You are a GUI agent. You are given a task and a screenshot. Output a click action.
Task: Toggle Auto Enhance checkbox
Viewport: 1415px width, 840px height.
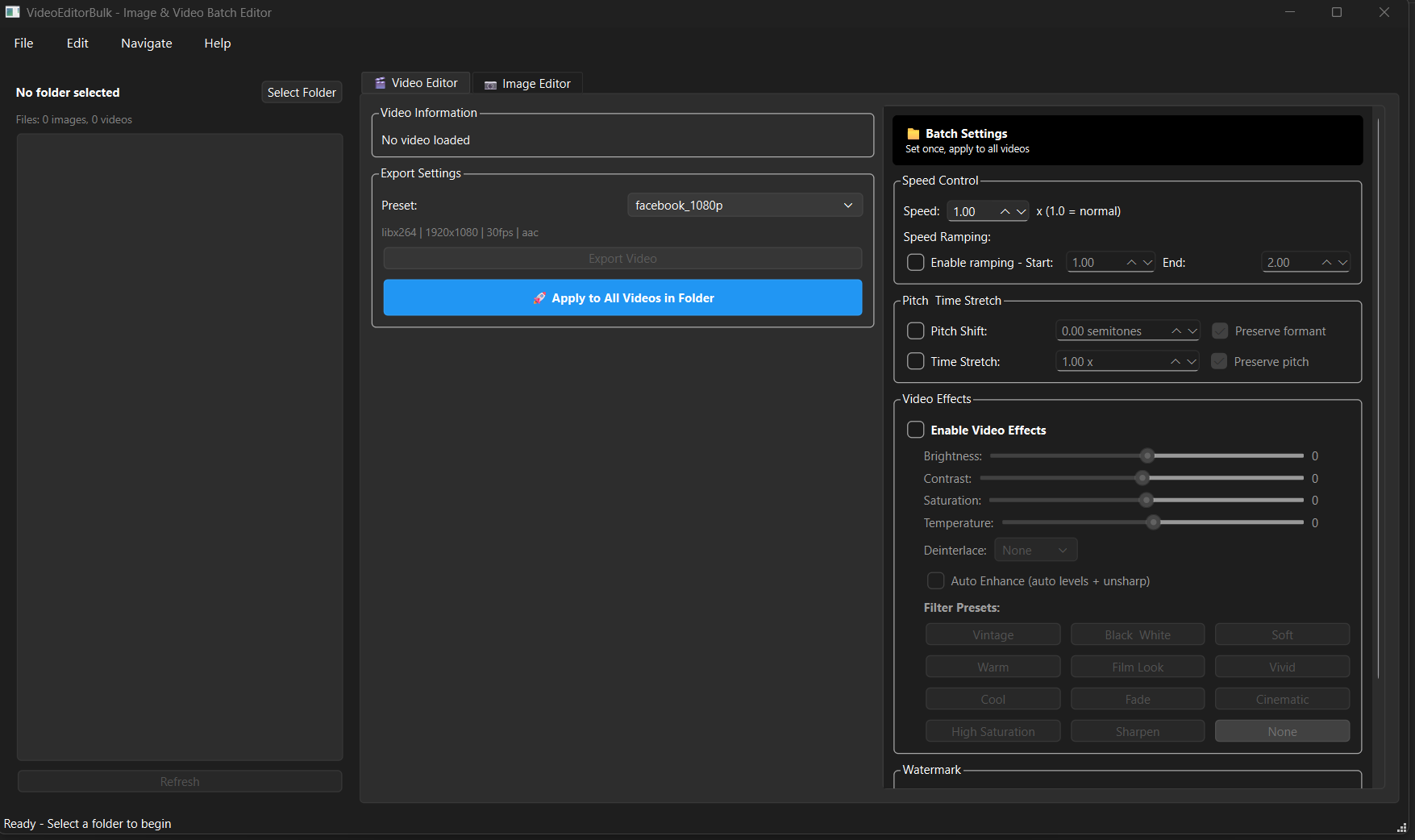935,581
